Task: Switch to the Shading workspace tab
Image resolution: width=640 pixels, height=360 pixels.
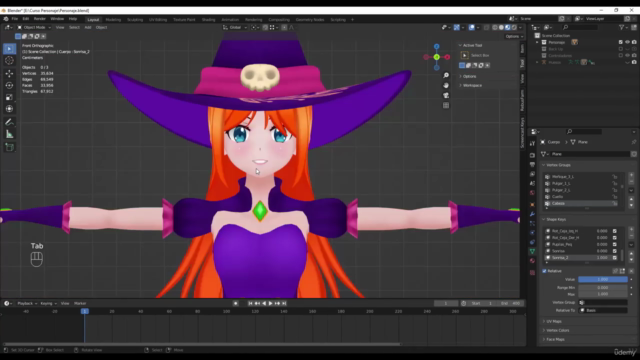Action: point(208,20)
